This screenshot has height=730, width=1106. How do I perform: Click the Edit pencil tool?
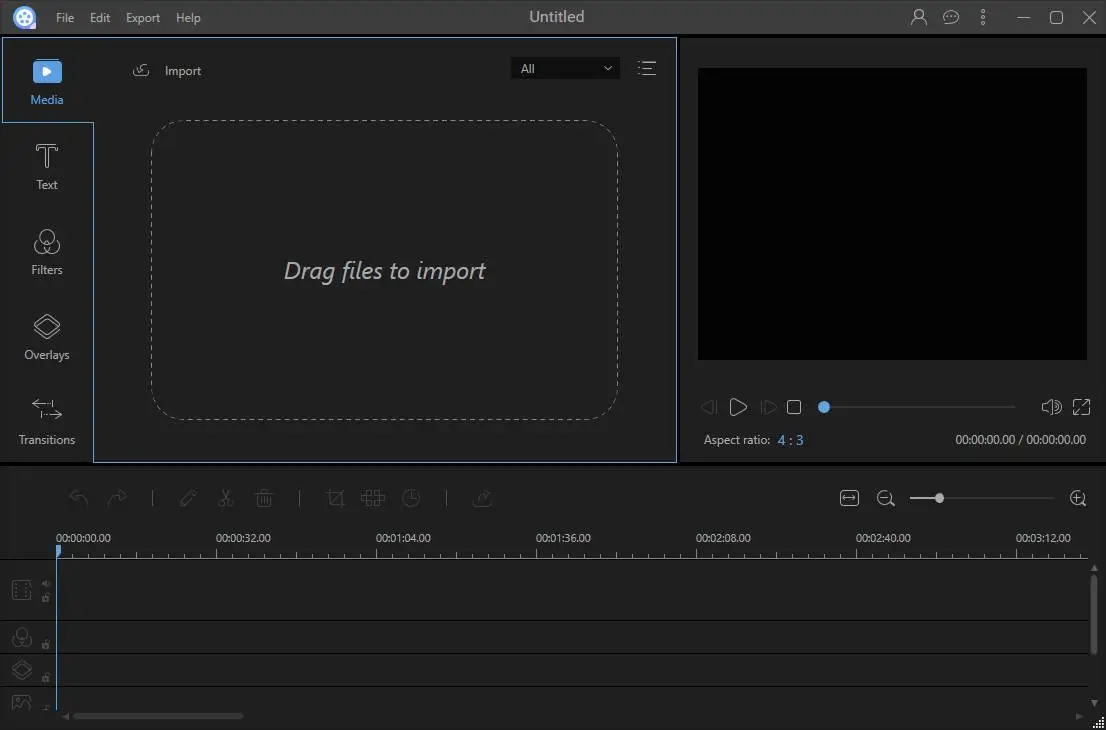pos(188,499)
